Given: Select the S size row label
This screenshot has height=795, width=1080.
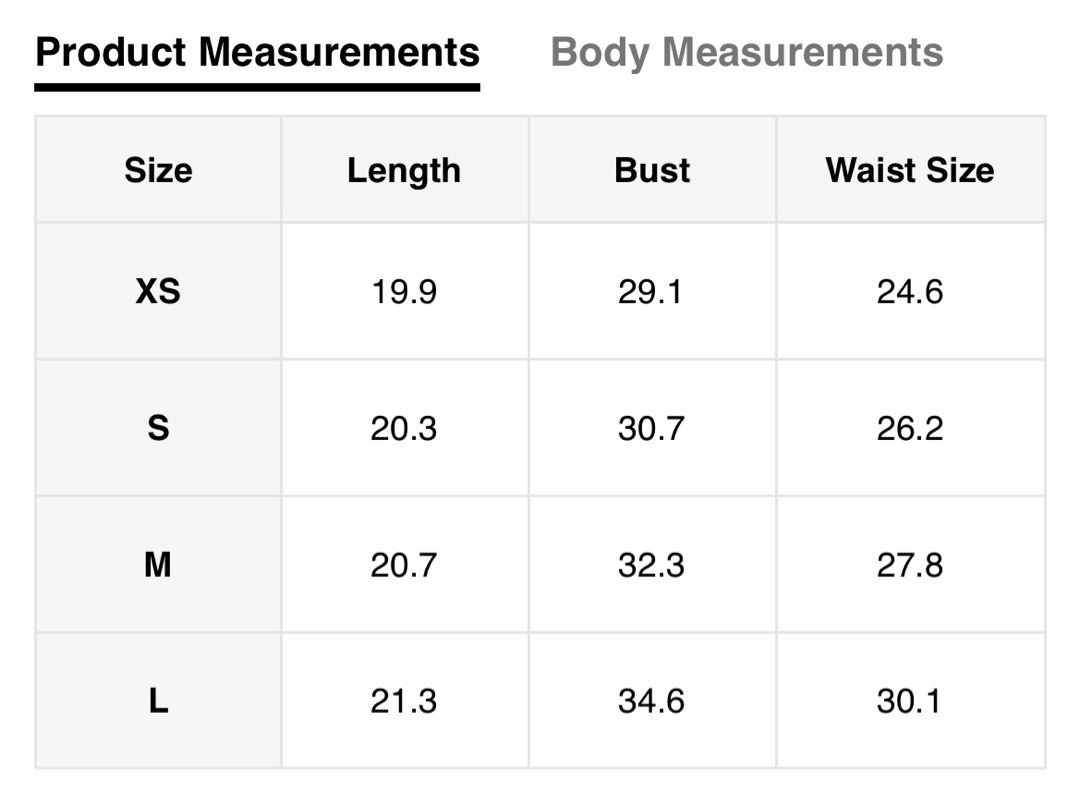Looking at the screenshot, I should point(158,428).
